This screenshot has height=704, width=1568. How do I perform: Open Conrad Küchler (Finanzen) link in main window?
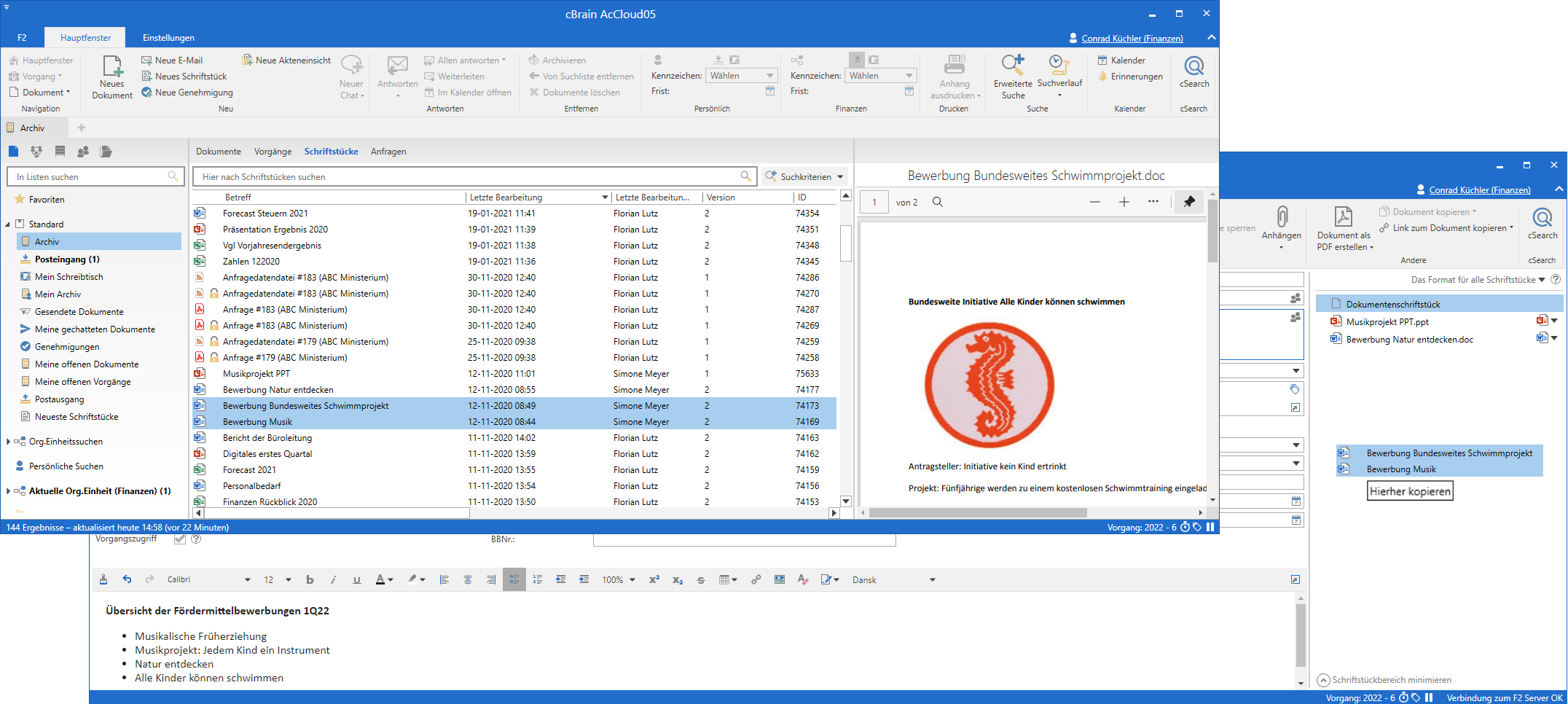(x=1132, y=38)
